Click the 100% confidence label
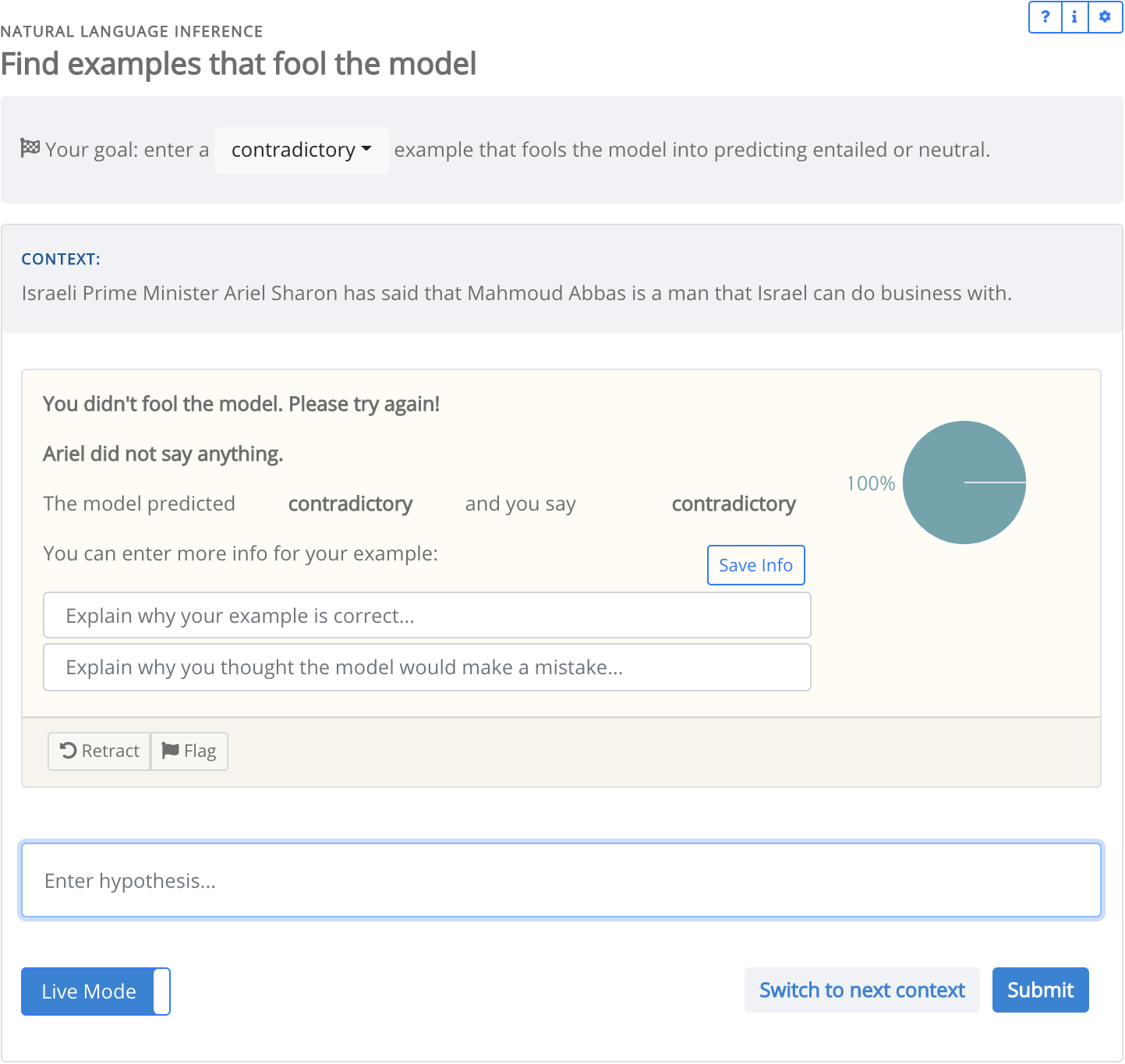 tap(871, 483)
